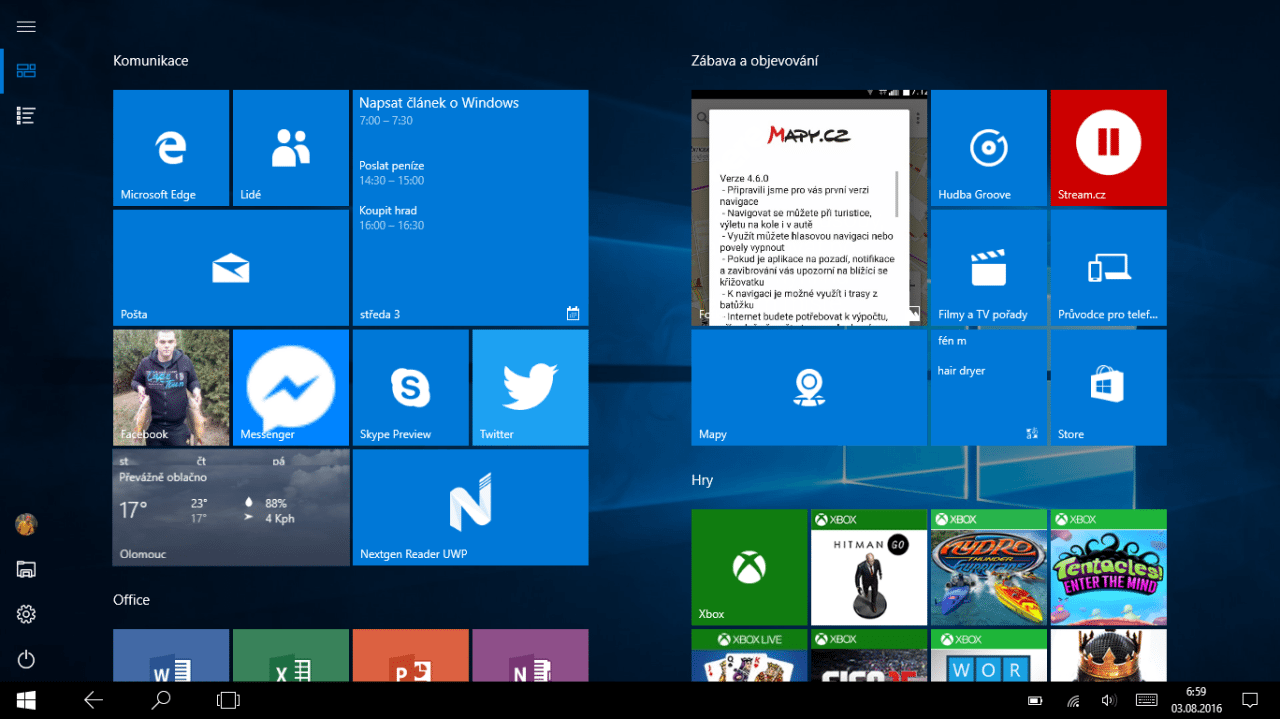
Task: Open the OneNote tile in Office group
Action: [x=530, y=655]
